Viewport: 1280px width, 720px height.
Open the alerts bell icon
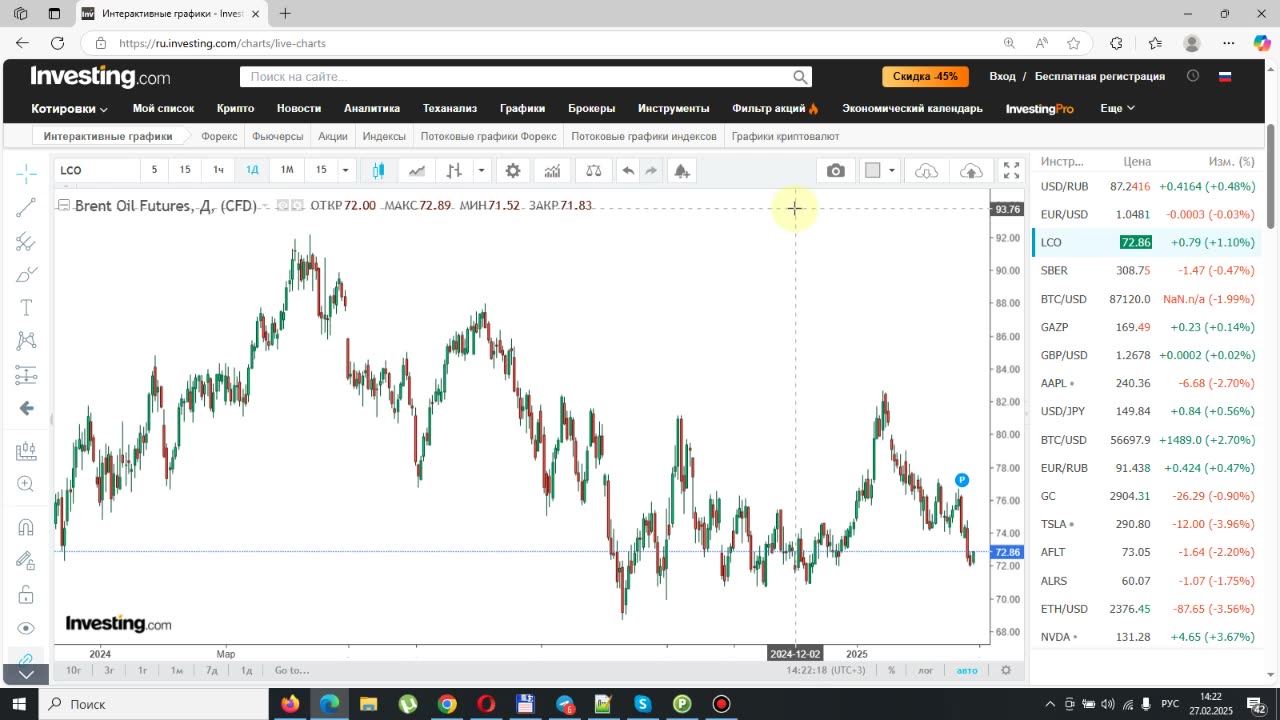click(x=682, y=170)
